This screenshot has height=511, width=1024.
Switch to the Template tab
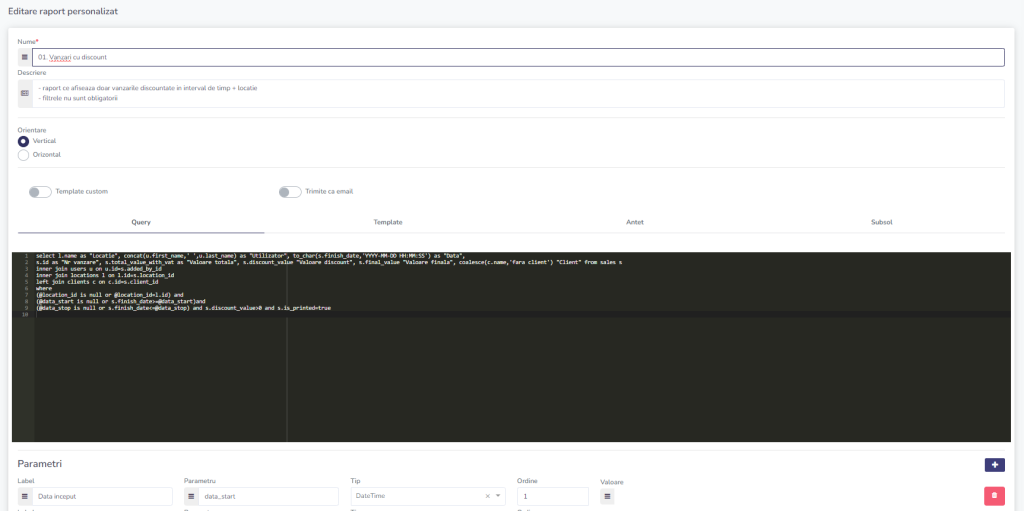(x=388, y=222)
